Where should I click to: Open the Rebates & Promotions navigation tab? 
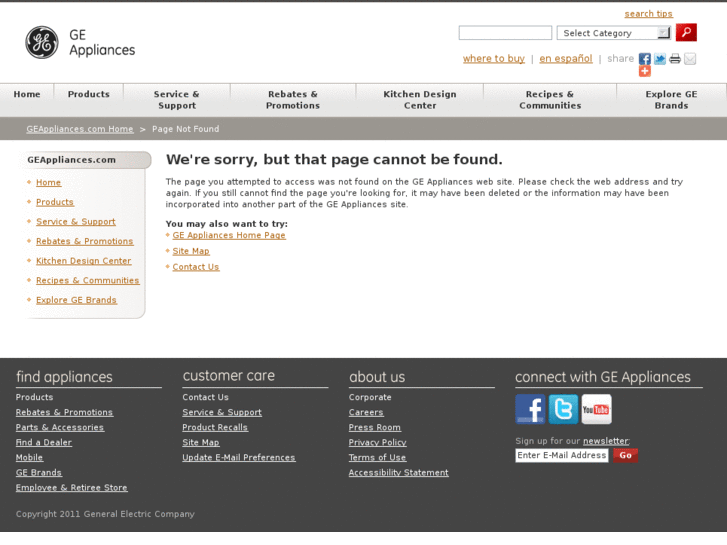(293, 100)
